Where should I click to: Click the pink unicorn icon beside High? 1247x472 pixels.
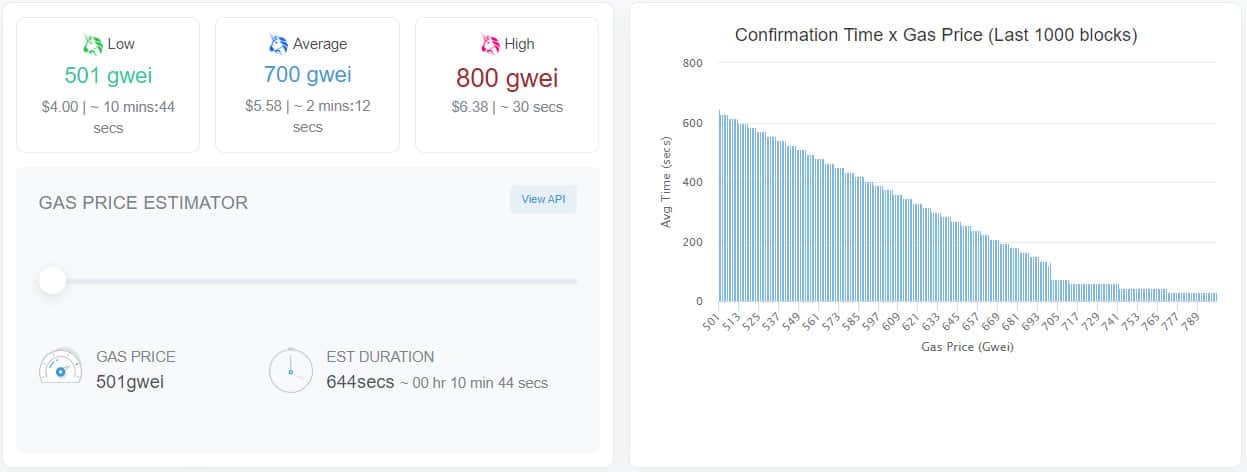490,44
